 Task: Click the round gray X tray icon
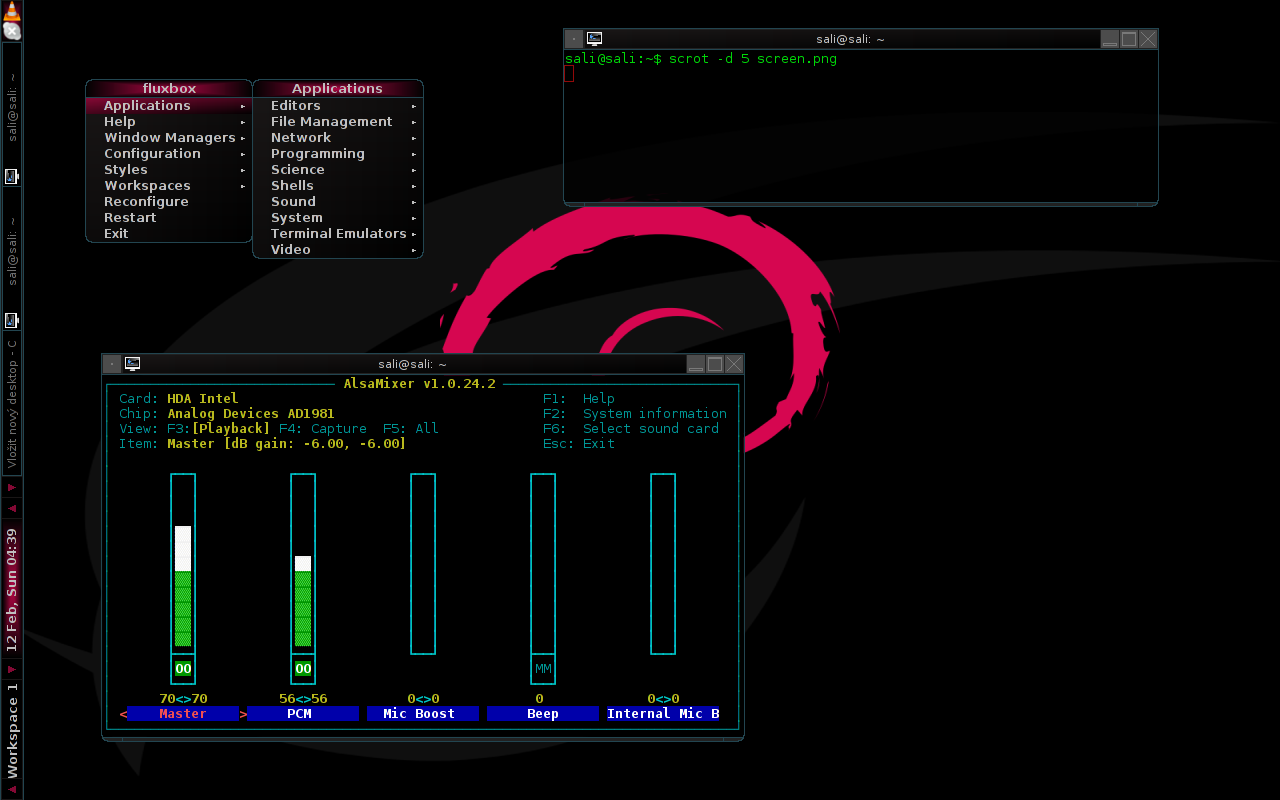click(x=12, y=31)
